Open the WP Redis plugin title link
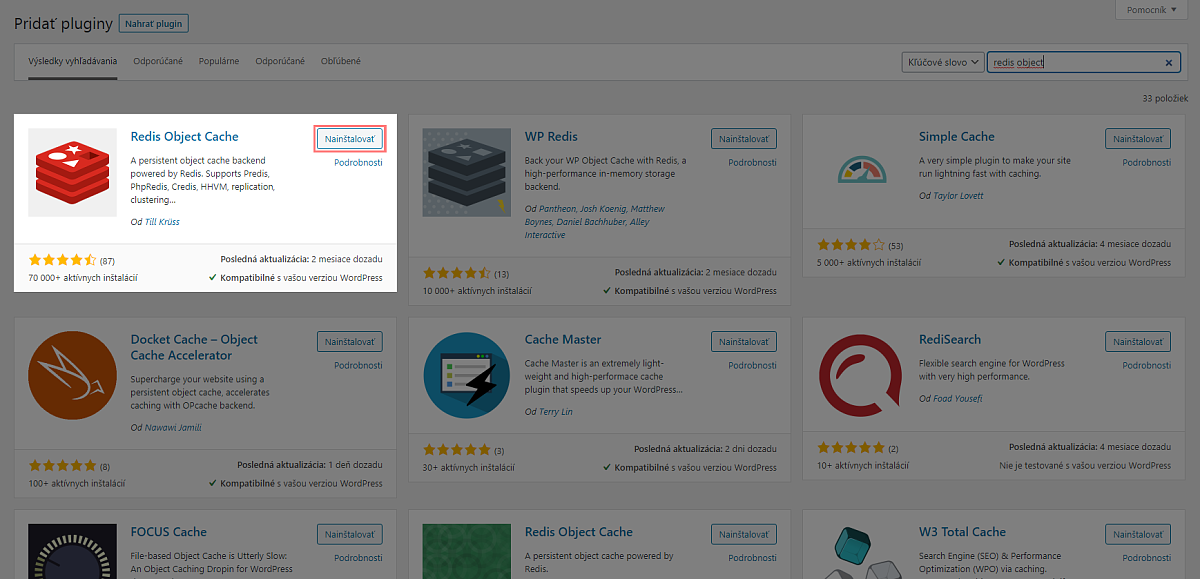This screenshot has height=579, width=1200. pyautogui.click(x=551, y=136)
